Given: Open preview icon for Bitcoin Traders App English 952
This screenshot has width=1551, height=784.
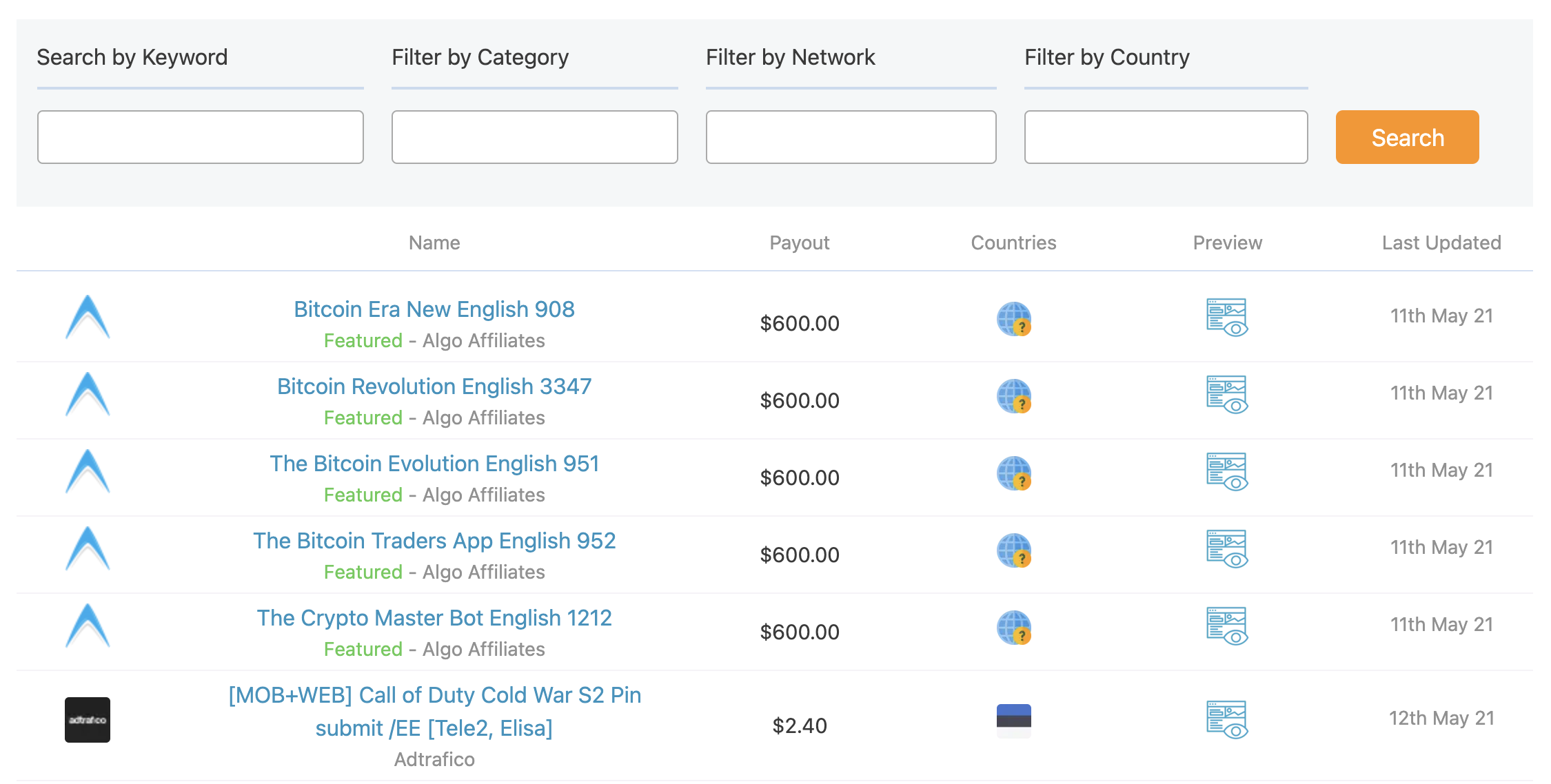Looking at the screenshot, I should [1227, 548].
